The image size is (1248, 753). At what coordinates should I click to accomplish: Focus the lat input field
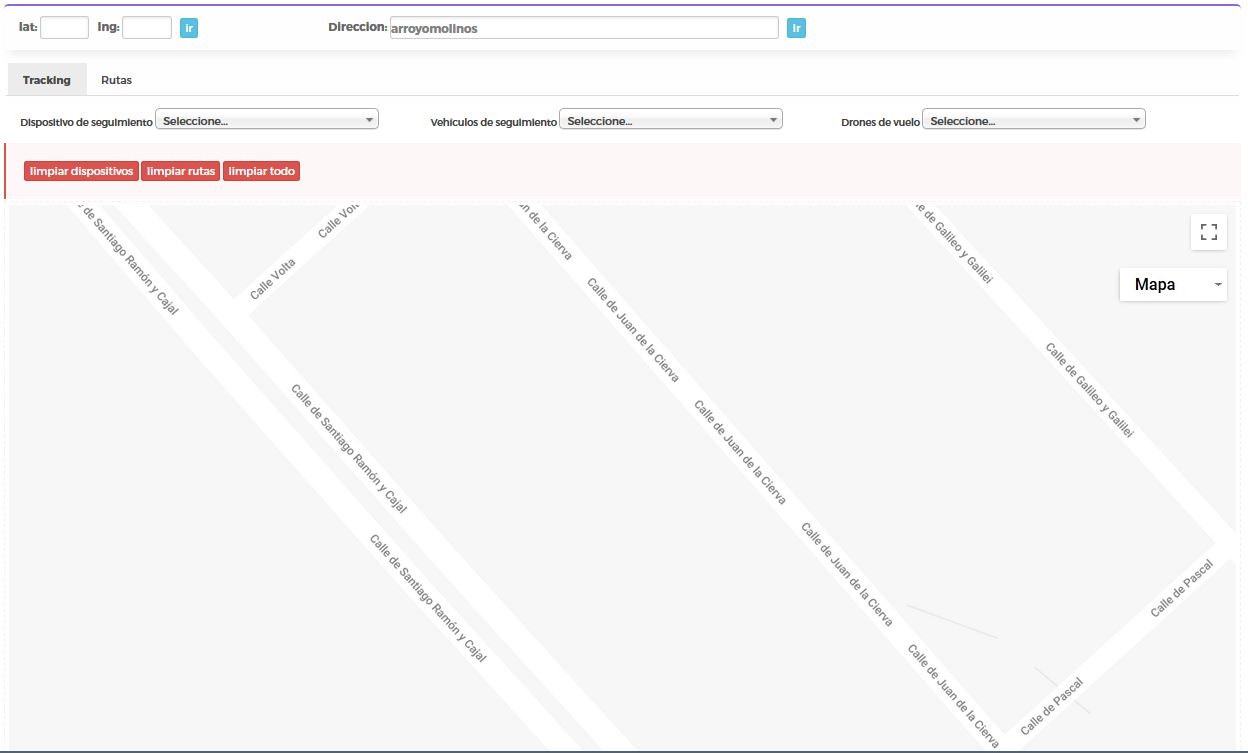pyautogui.click(x=64, y=28)
